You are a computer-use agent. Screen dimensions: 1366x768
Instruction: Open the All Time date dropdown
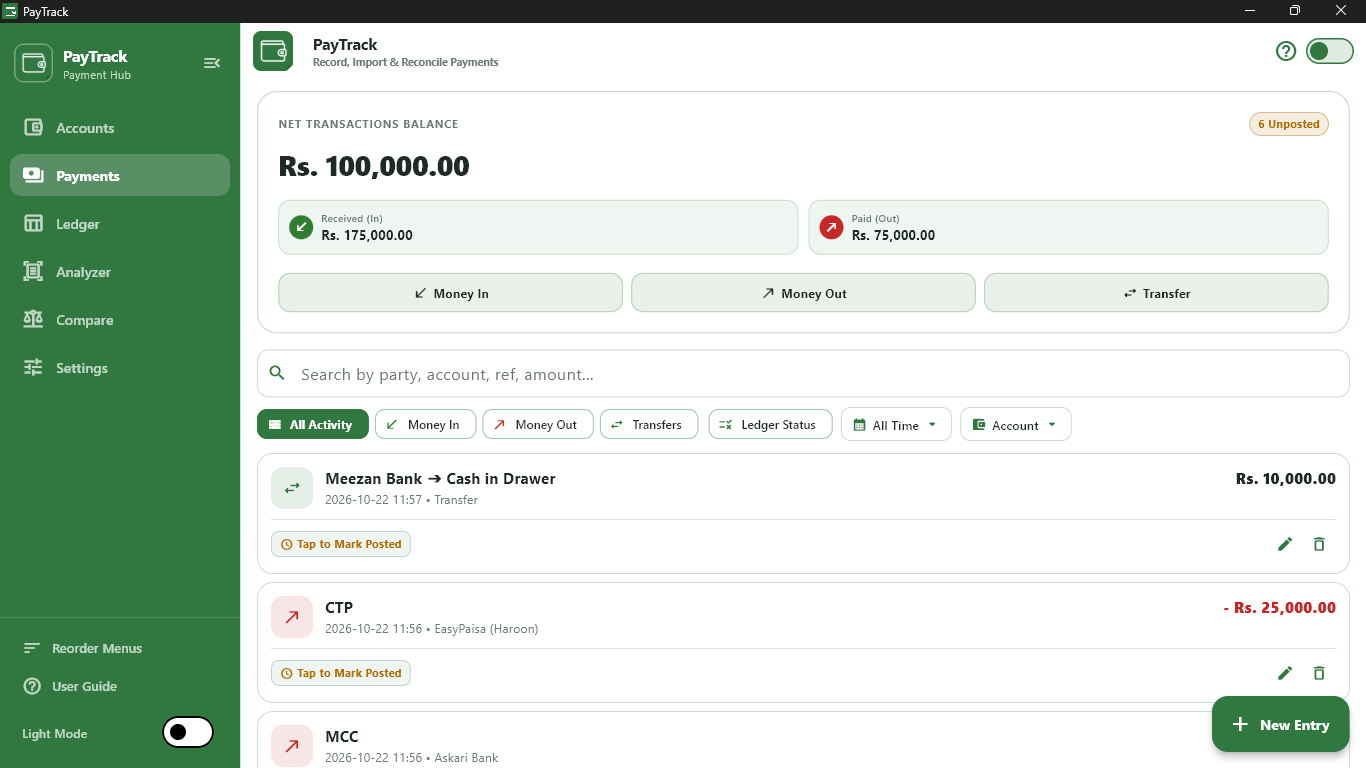pos(896,424)
